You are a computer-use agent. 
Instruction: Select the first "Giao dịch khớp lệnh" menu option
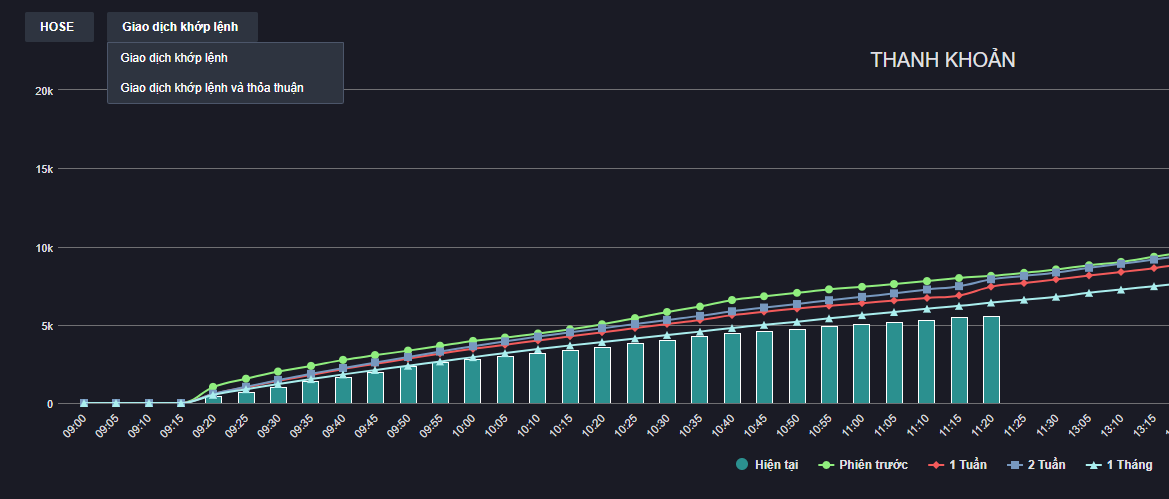coord(174,58)
